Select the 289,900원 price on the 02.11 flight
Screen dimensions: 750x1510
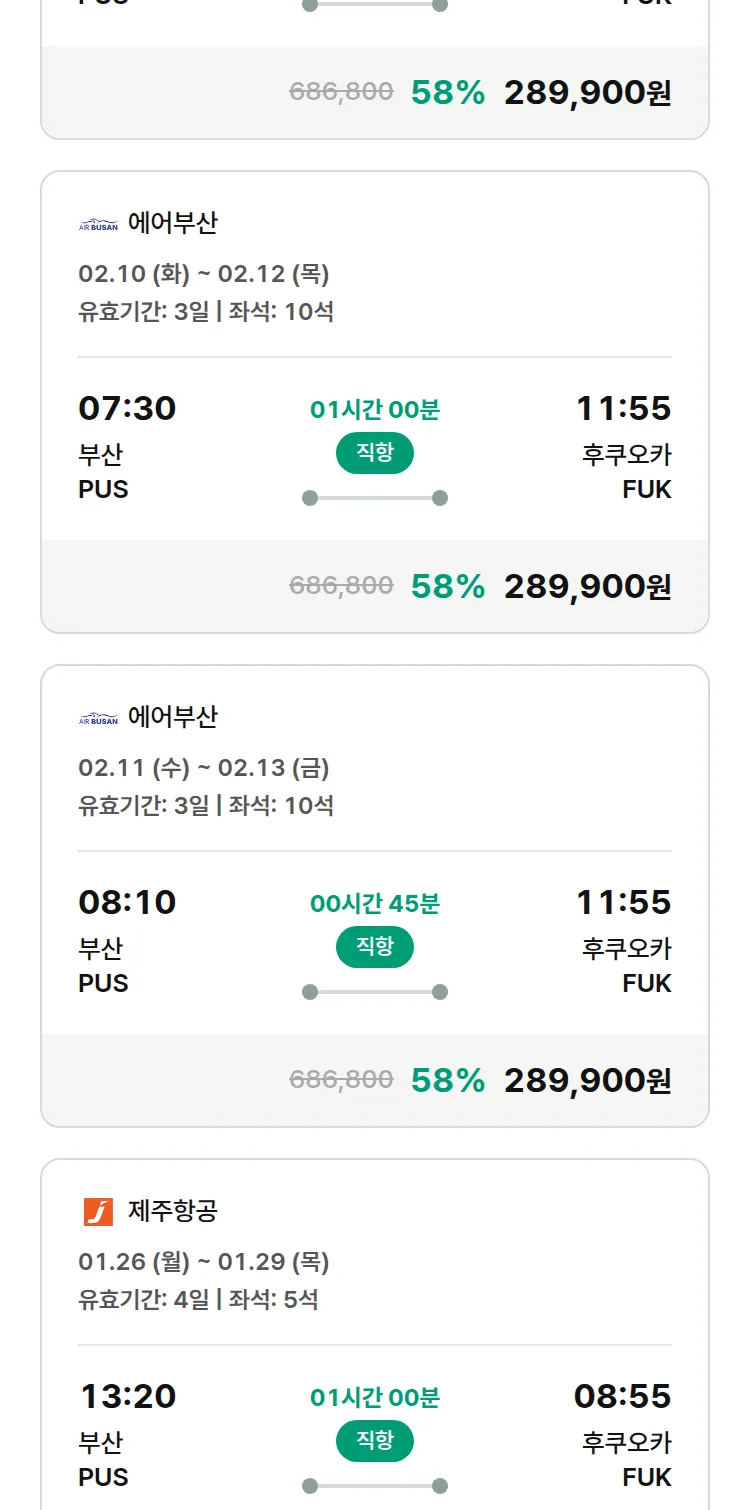587,1081
